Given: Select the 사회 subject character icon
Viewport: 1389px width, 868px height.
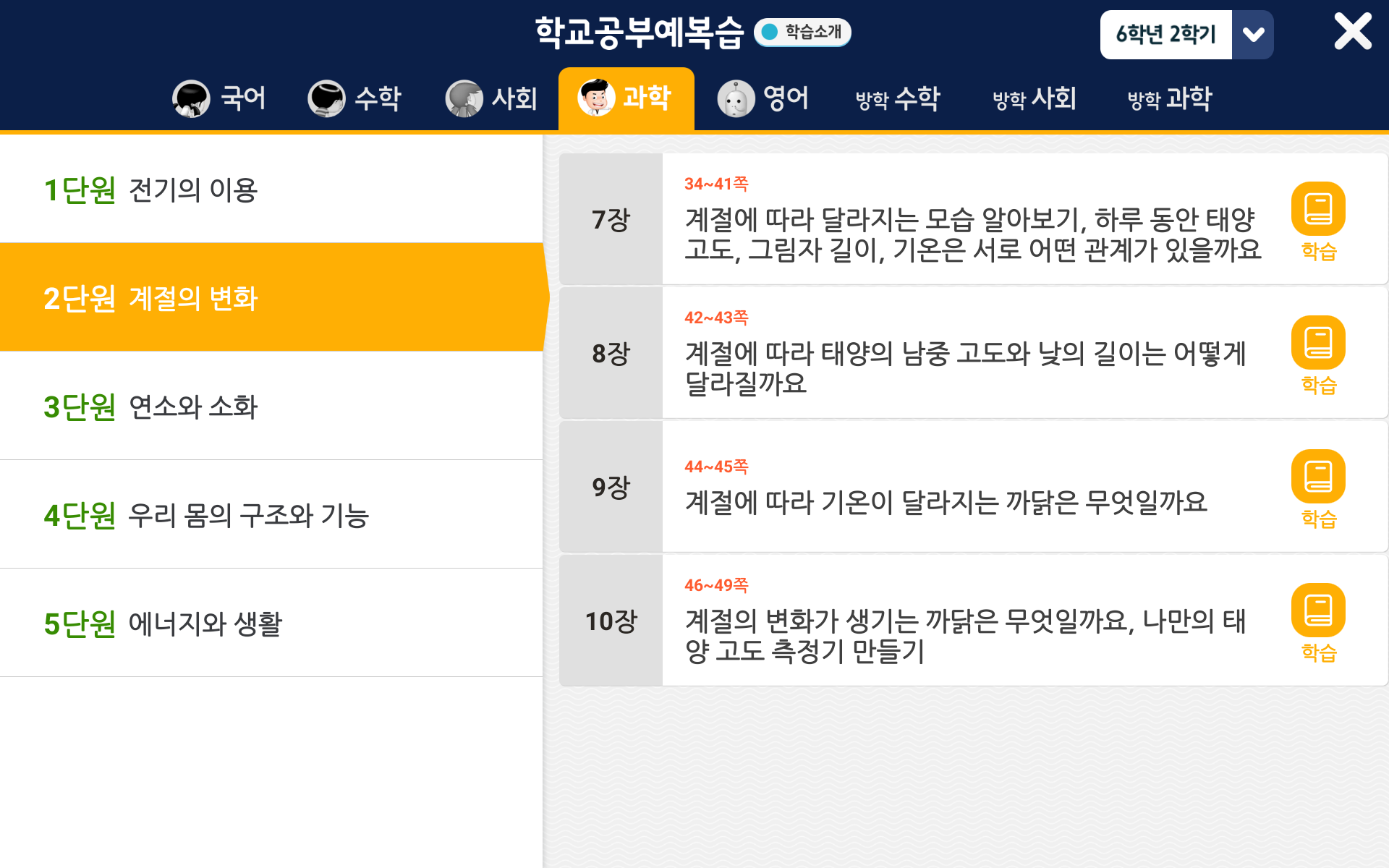Looking at the screenshot, I should click(x=464, y=98).
